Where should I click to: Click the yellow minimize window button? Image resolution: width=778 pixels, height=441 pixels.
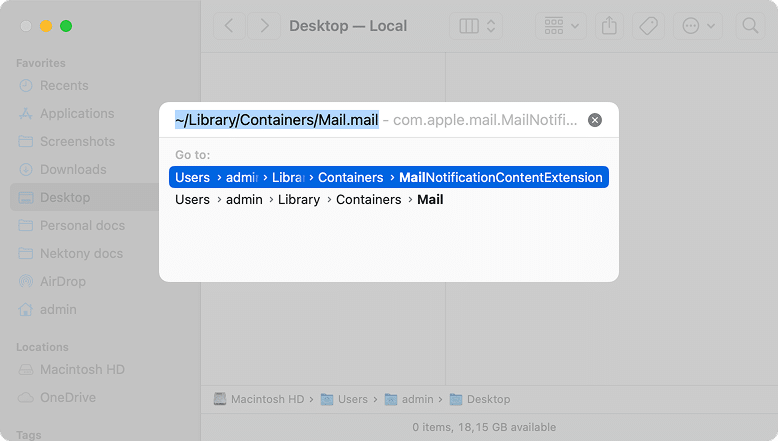click(46, 26)
